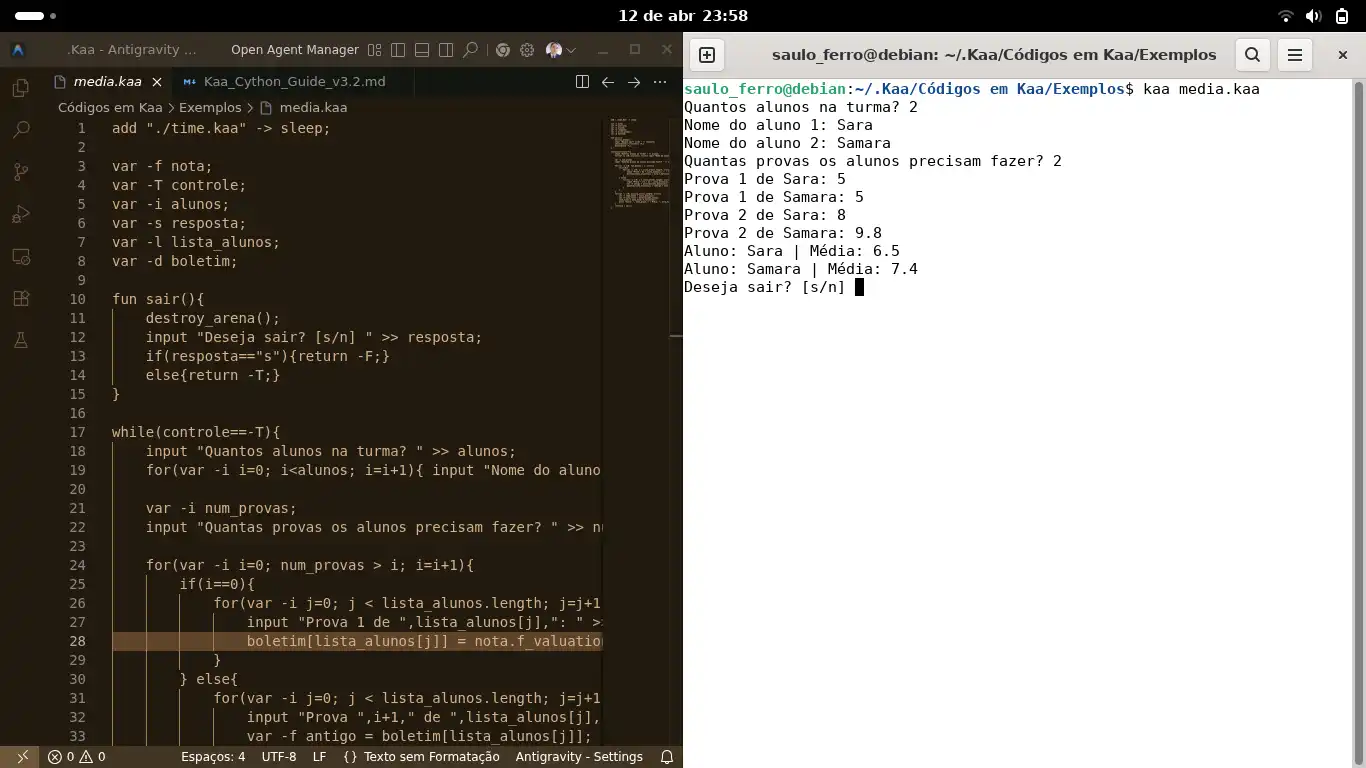Click the split editor right icon
1366x768 pixels.
[582, 82]
